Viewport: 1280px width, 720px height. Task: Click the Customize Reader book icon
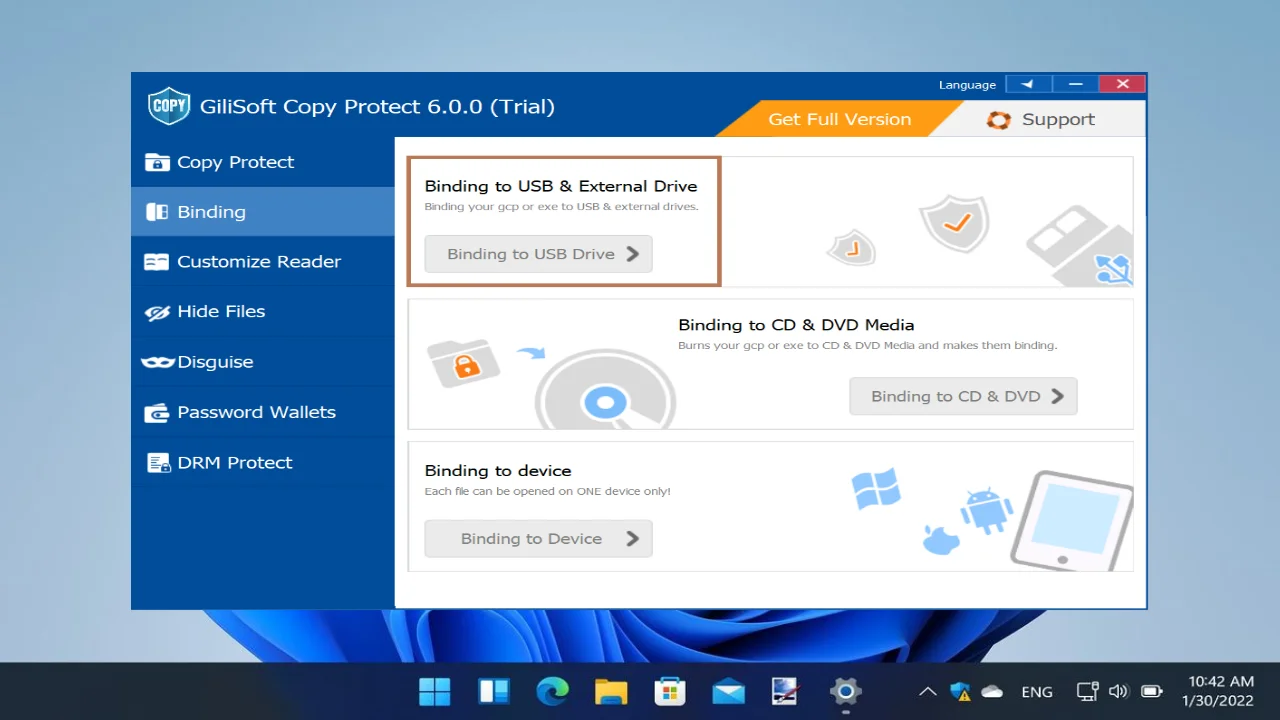click(157, 262)
